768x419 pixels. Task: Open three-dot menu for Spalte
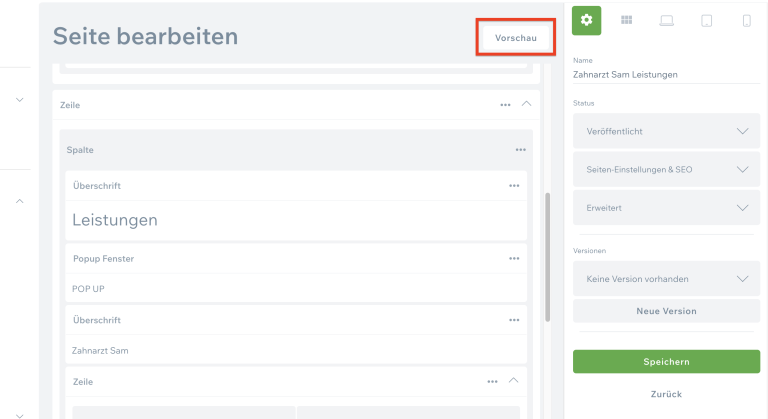521,150
